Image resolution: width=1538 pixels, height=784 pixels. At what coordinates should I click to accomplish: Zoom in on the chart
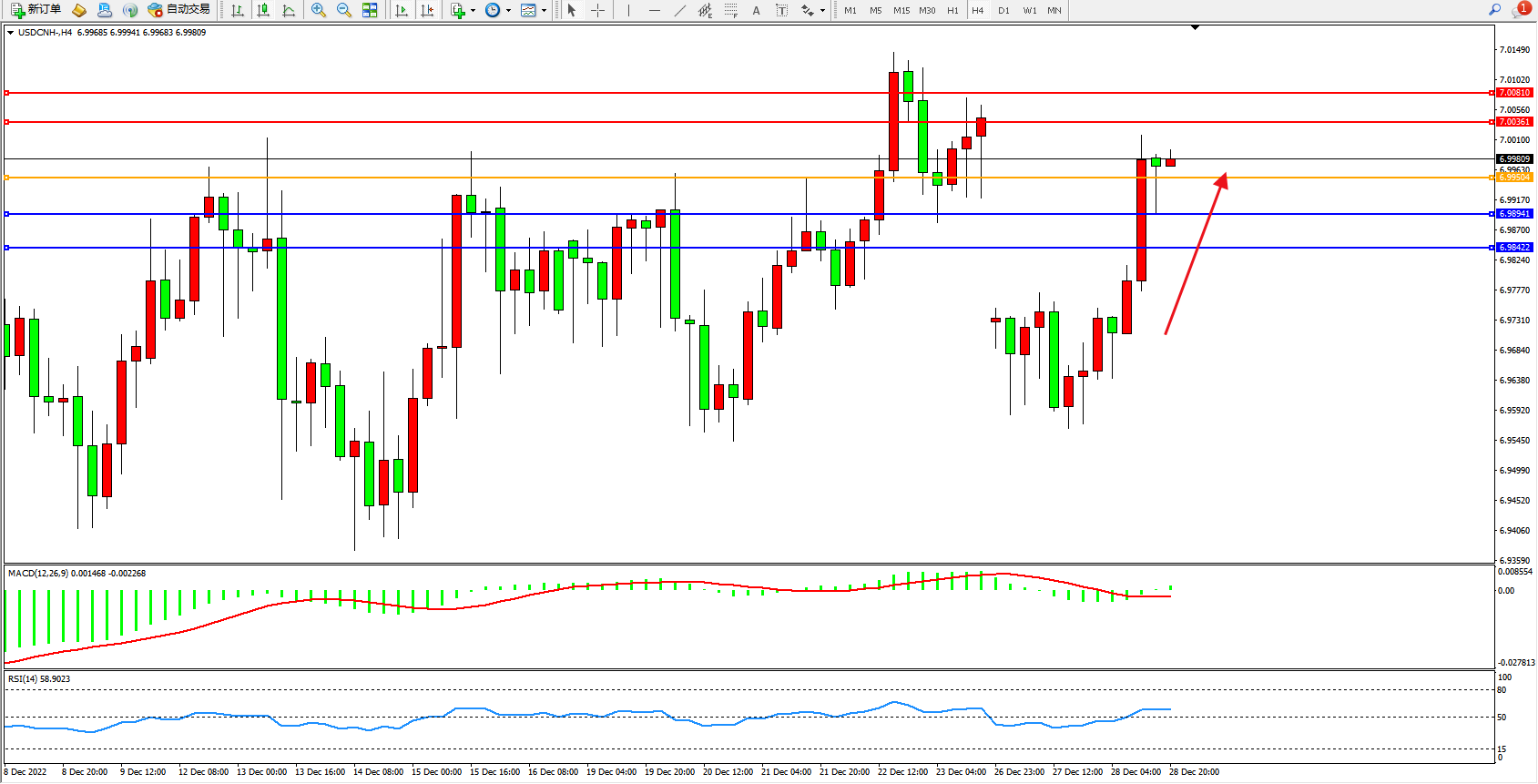pos(319,10)
